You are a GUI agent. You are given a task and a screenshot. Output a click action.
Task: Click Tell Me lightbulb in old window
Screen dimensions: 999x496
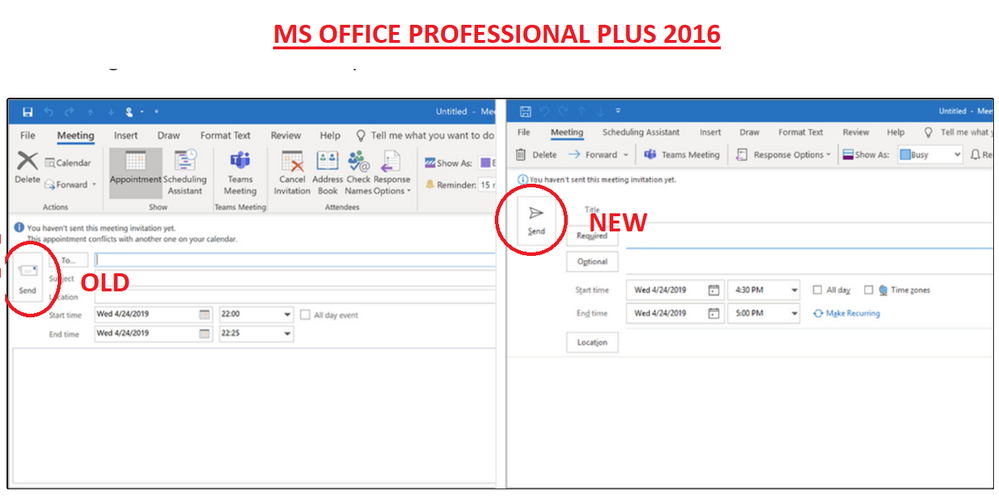pos(361,136)
